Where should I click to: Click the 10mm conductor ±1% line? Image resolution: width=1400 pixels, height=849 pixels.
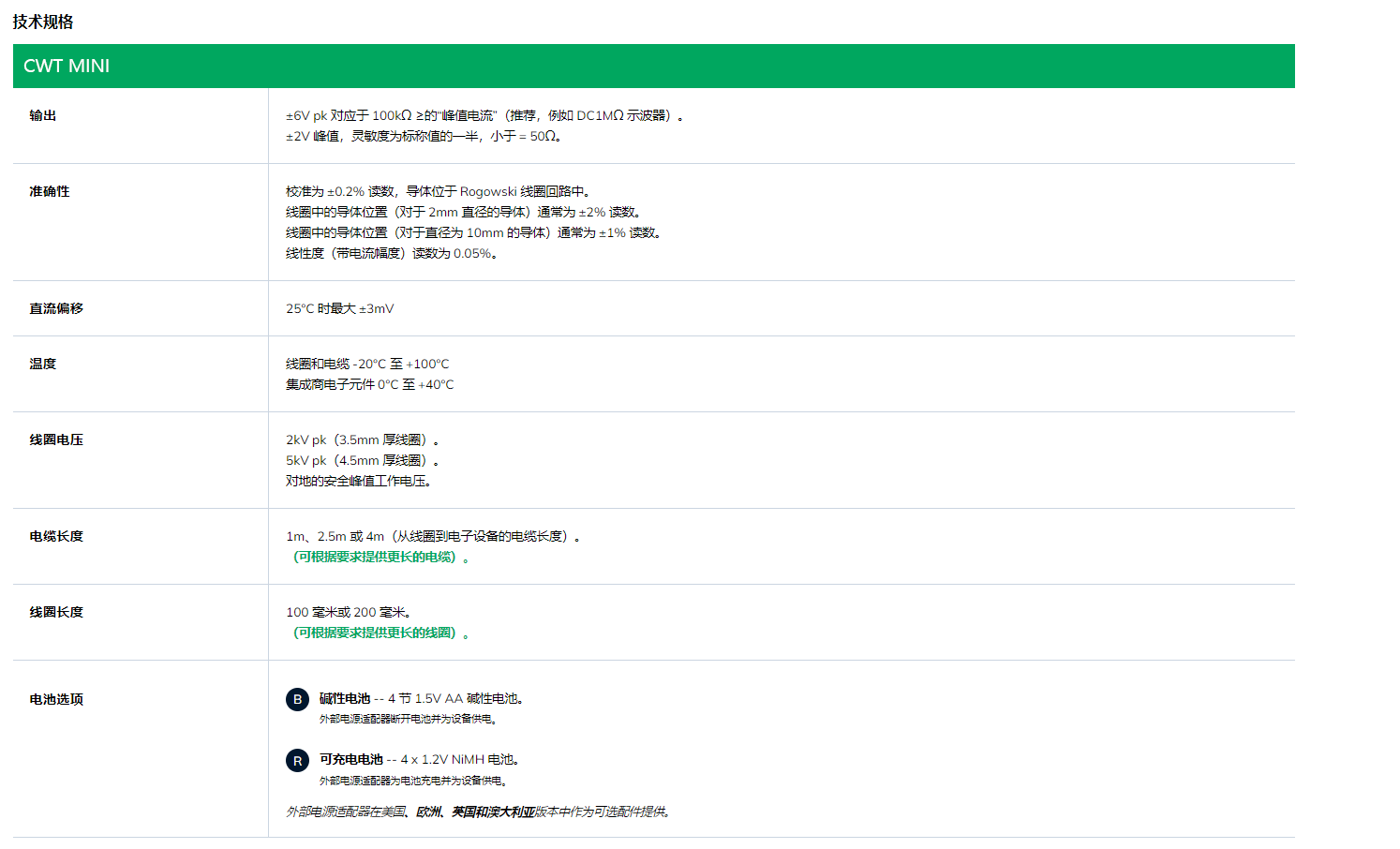pos(474,232)
